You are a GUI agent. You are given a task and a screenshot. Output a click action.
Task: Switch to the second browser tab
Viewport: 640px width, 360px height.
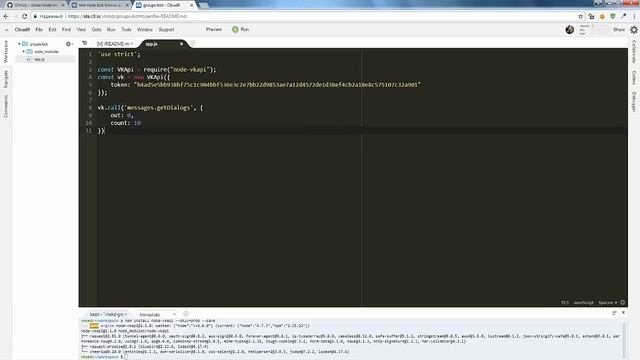pyautogui.click(x=100, y=5)
